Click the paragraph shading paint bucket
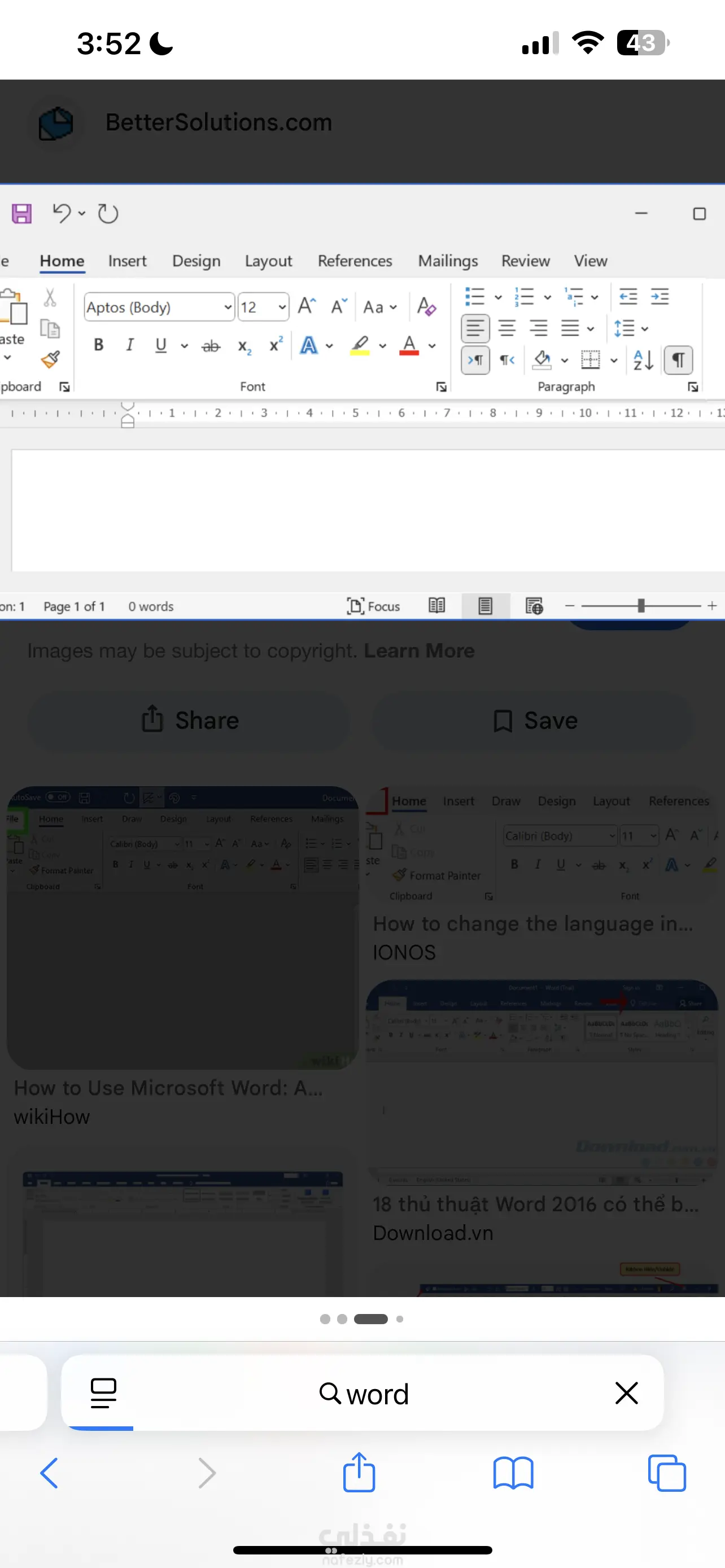 541,360
